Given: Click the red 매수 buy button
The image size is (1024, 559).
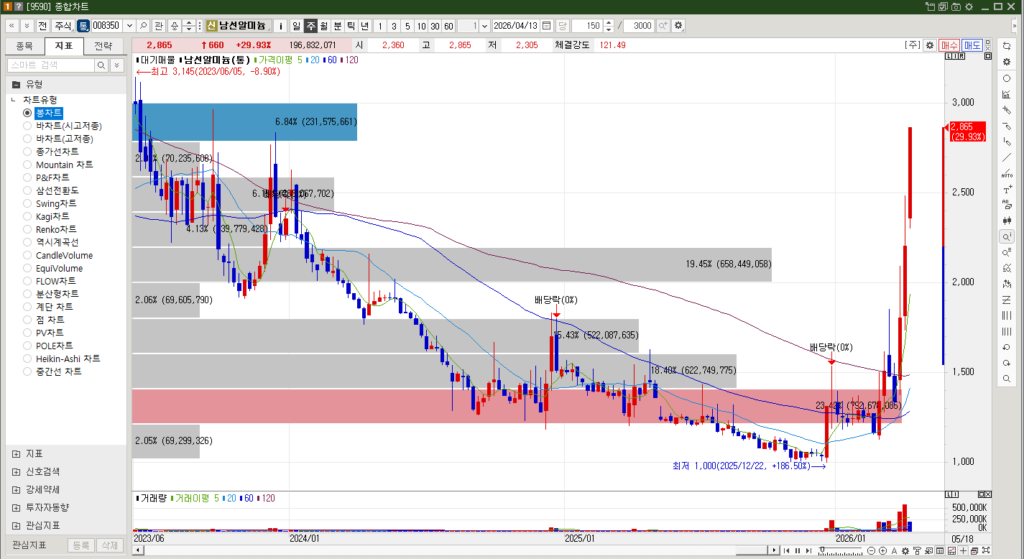Looking at the screenshot, I should pos(948,45).
